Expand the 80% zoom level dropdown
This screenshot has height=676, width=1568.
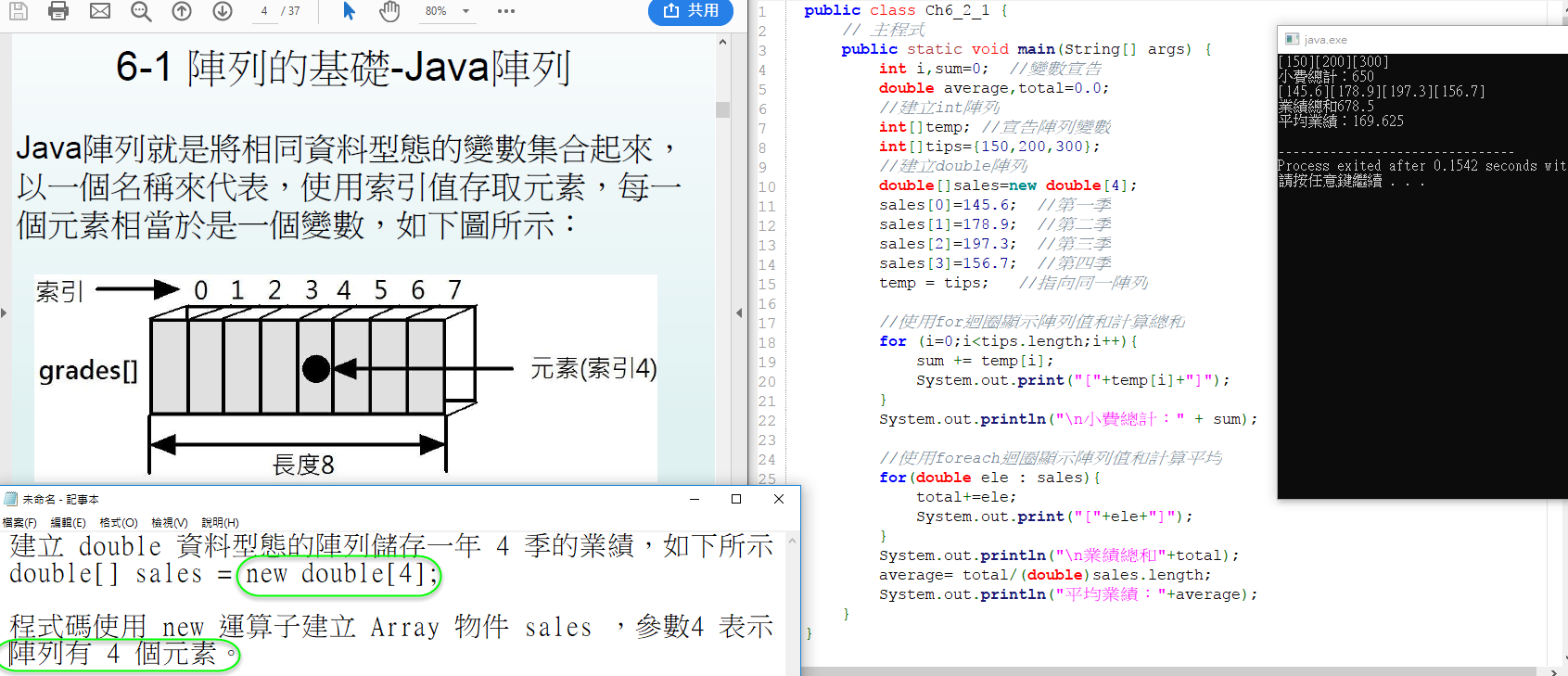tap(465, 11)
